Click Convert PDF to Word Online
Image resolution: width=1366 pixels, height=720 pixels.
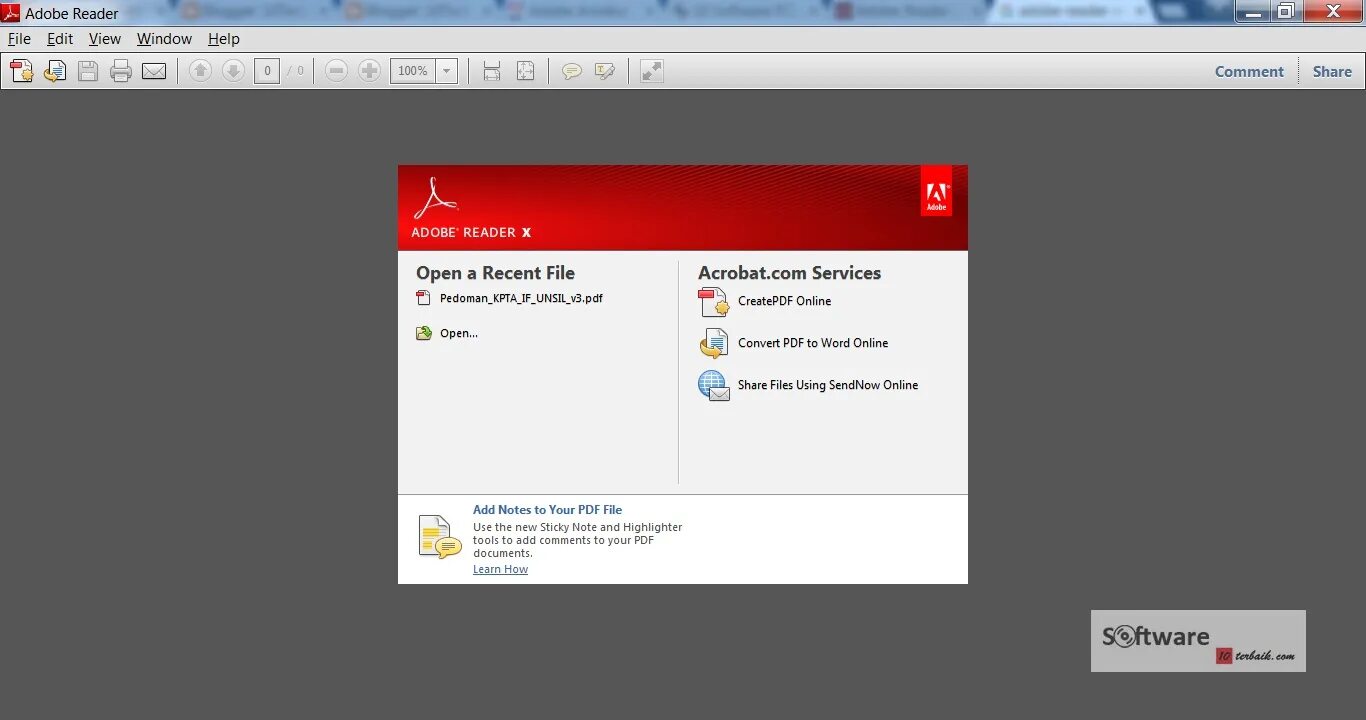pos(813,343)
